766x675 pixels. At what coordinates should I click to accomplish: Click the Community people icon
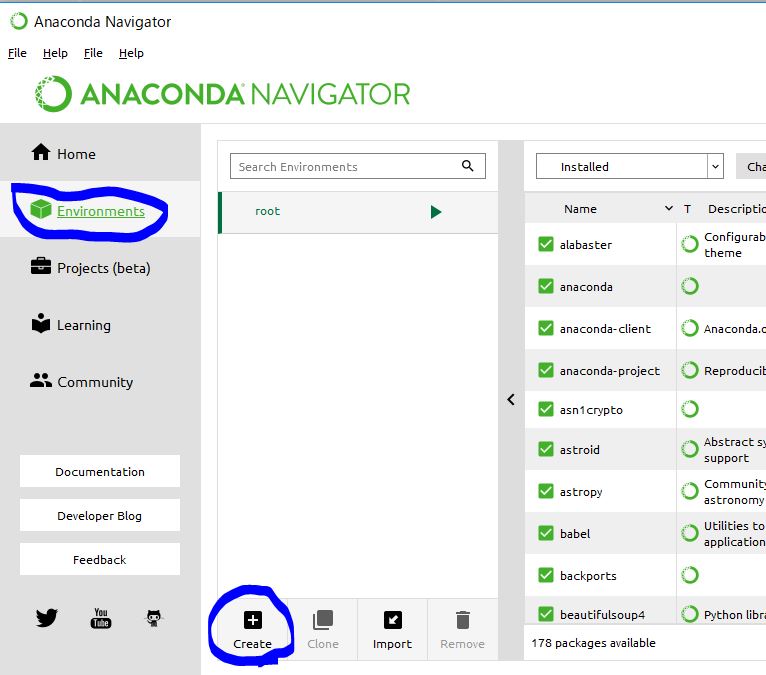(41, 380)
